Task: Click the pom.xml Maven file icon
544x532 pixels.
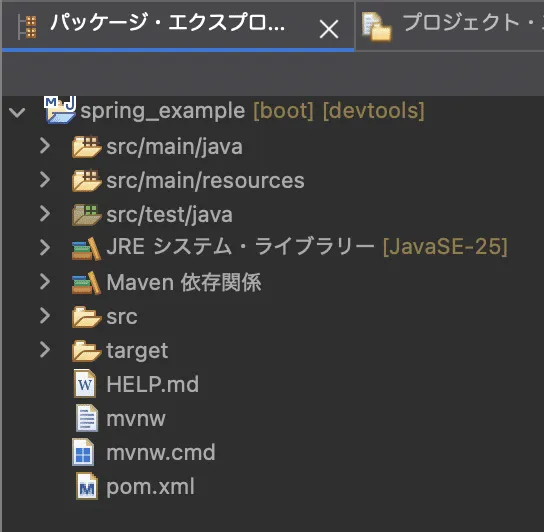Action: pos(86,487)
